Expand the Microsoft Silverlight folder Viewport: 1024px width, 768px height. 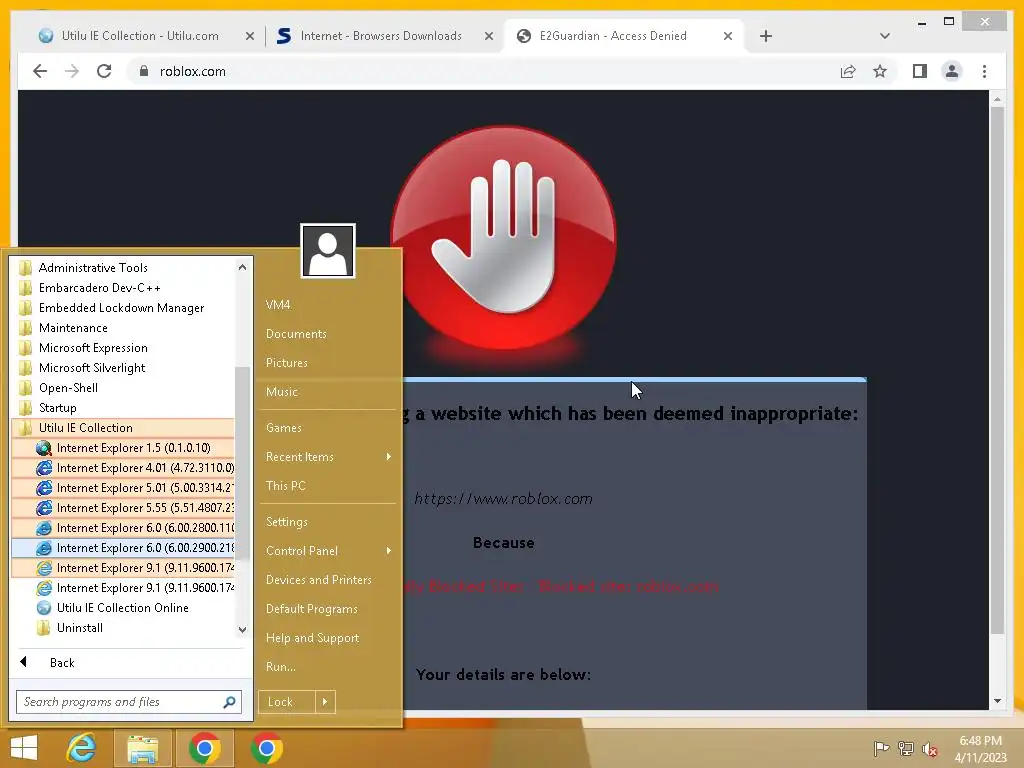click(x=123, y=368)
